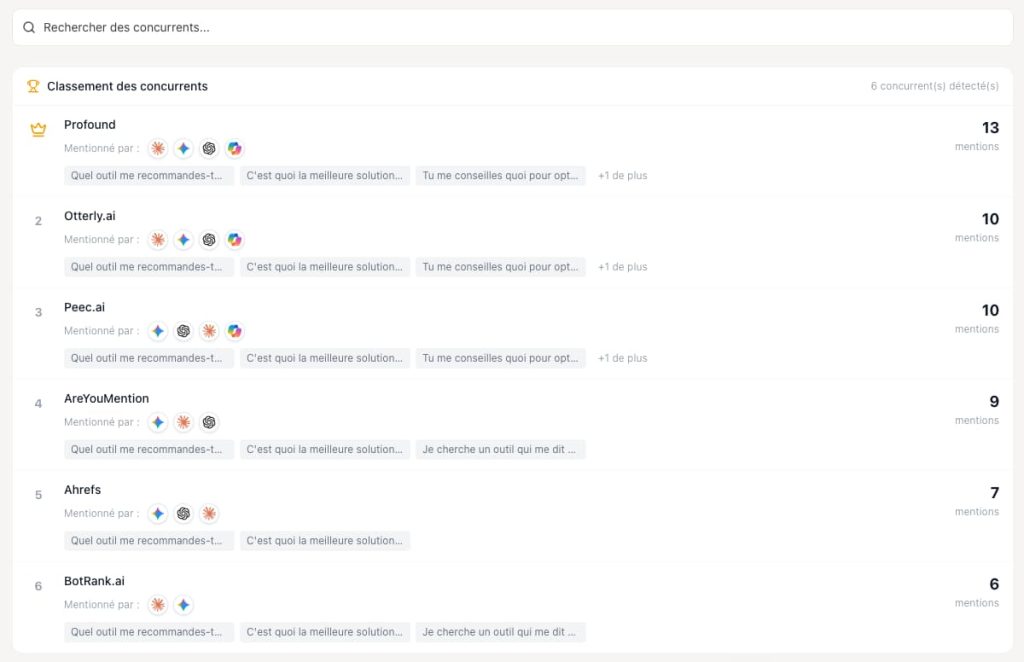1024x662 pixels.
Task: Click the ChatGPT icon in the Peec.ai row
Action: click(x=184, y=331)
